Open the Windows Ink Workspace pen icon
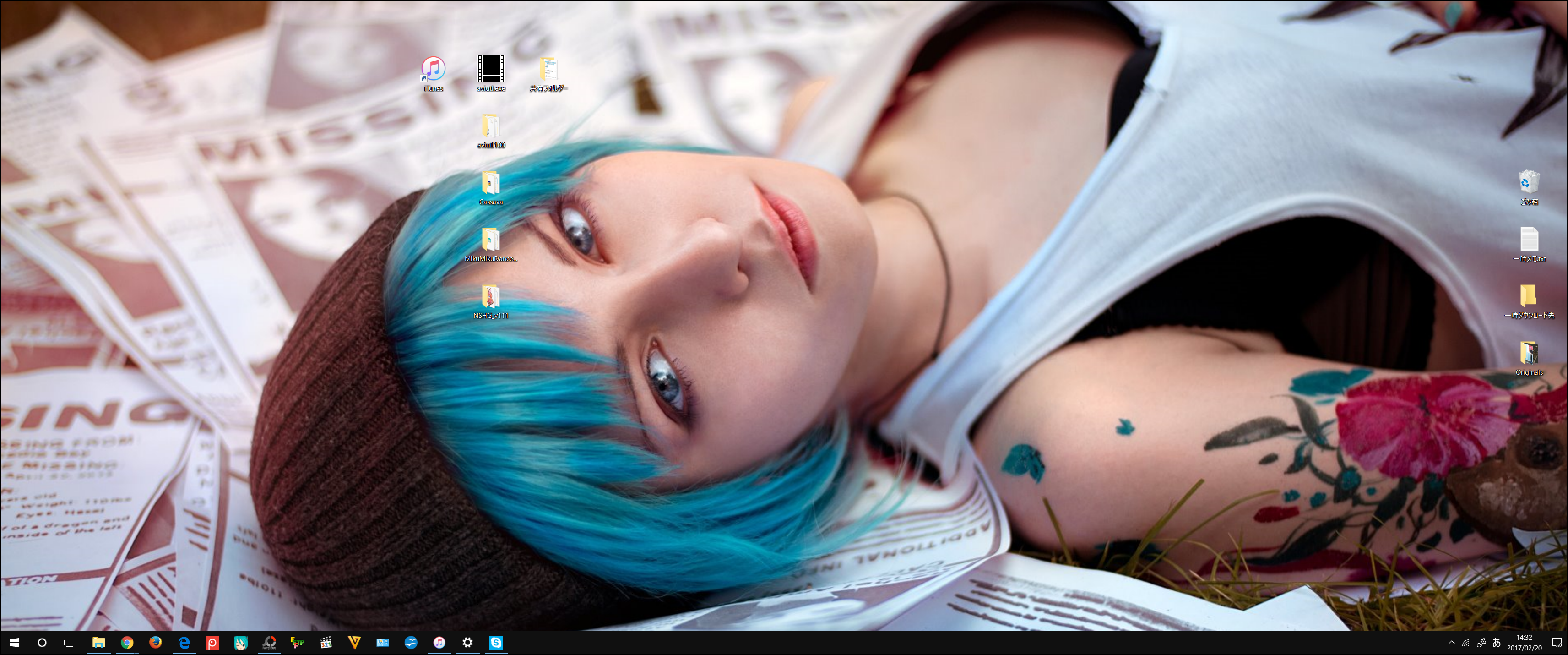 pyautogui.click(x=1481, y=643)
